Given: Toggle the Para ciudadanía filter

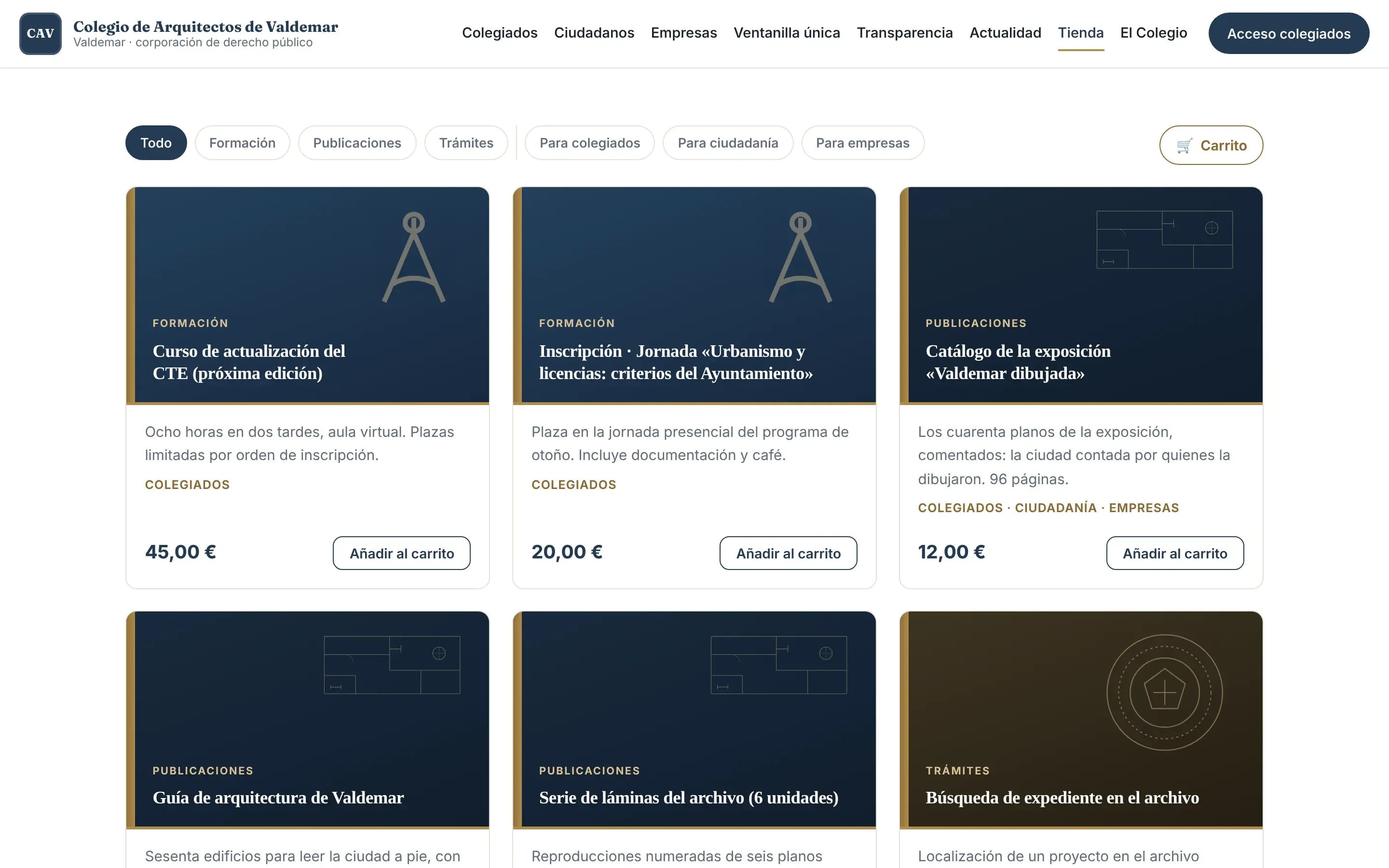Looking at the screenshot, I should (728, 143).
